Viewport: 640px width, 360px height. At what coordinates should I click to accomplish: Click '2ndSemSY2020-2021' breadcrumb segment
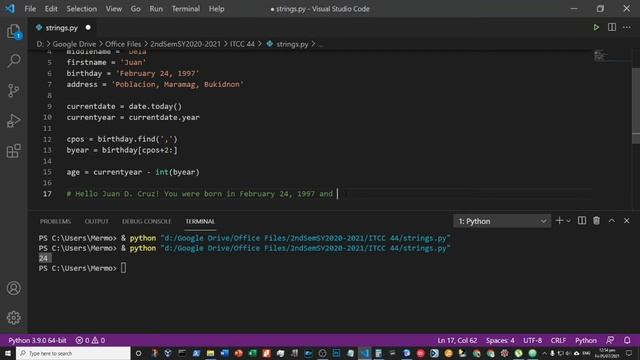[185, 44]
